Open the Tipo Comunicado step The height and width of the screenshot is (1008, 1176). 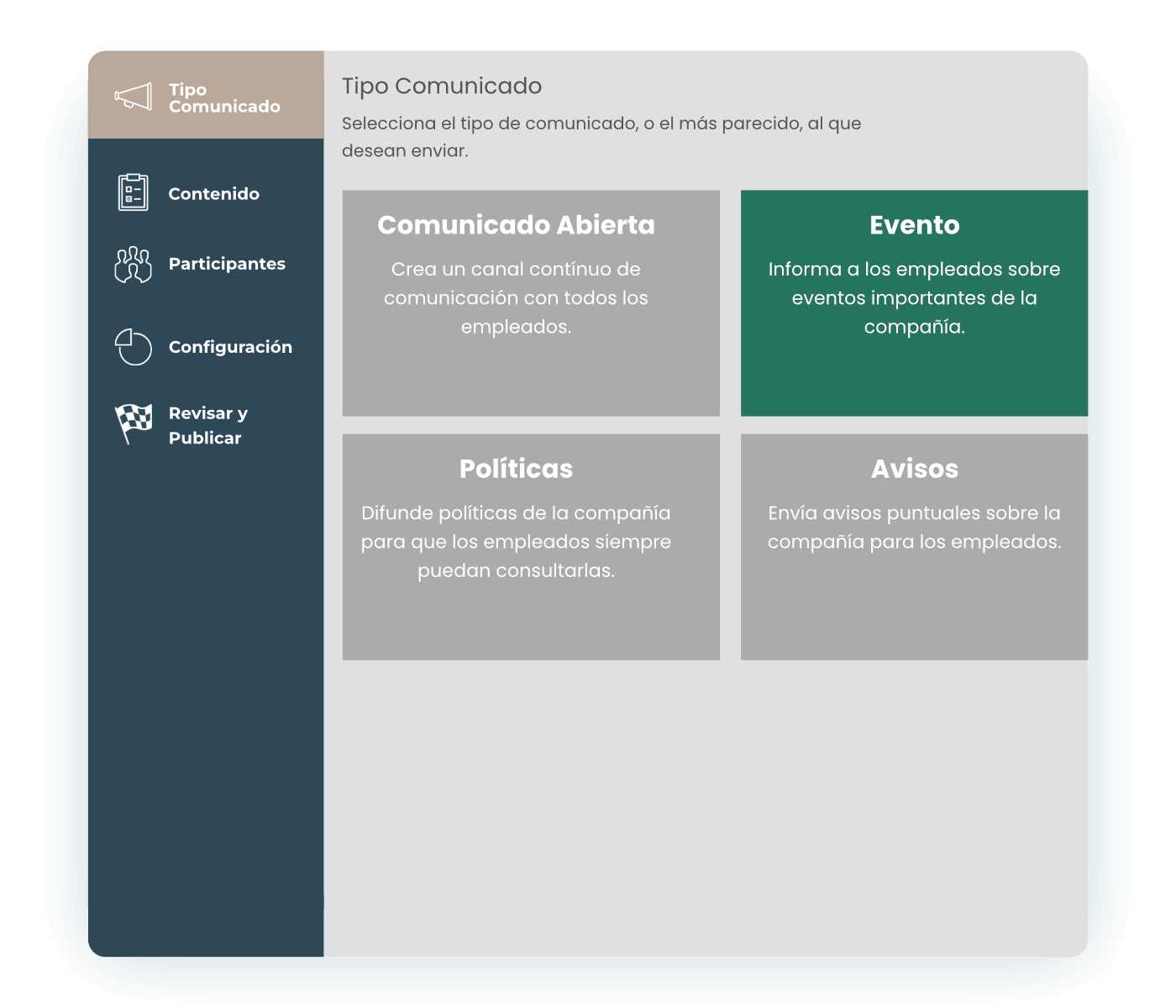[206, 95]
